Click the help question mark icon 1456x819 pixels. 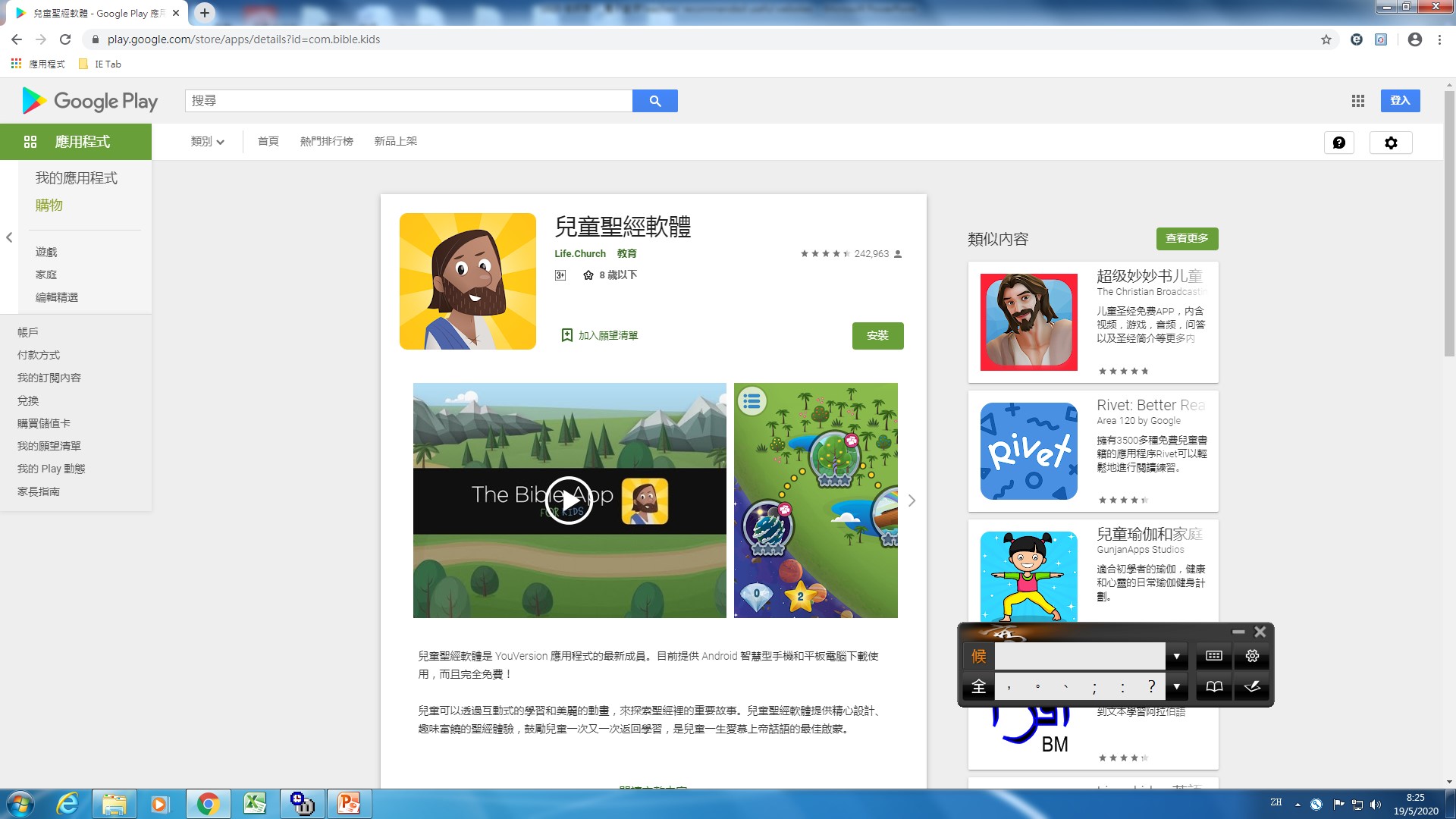point(1338,143)
